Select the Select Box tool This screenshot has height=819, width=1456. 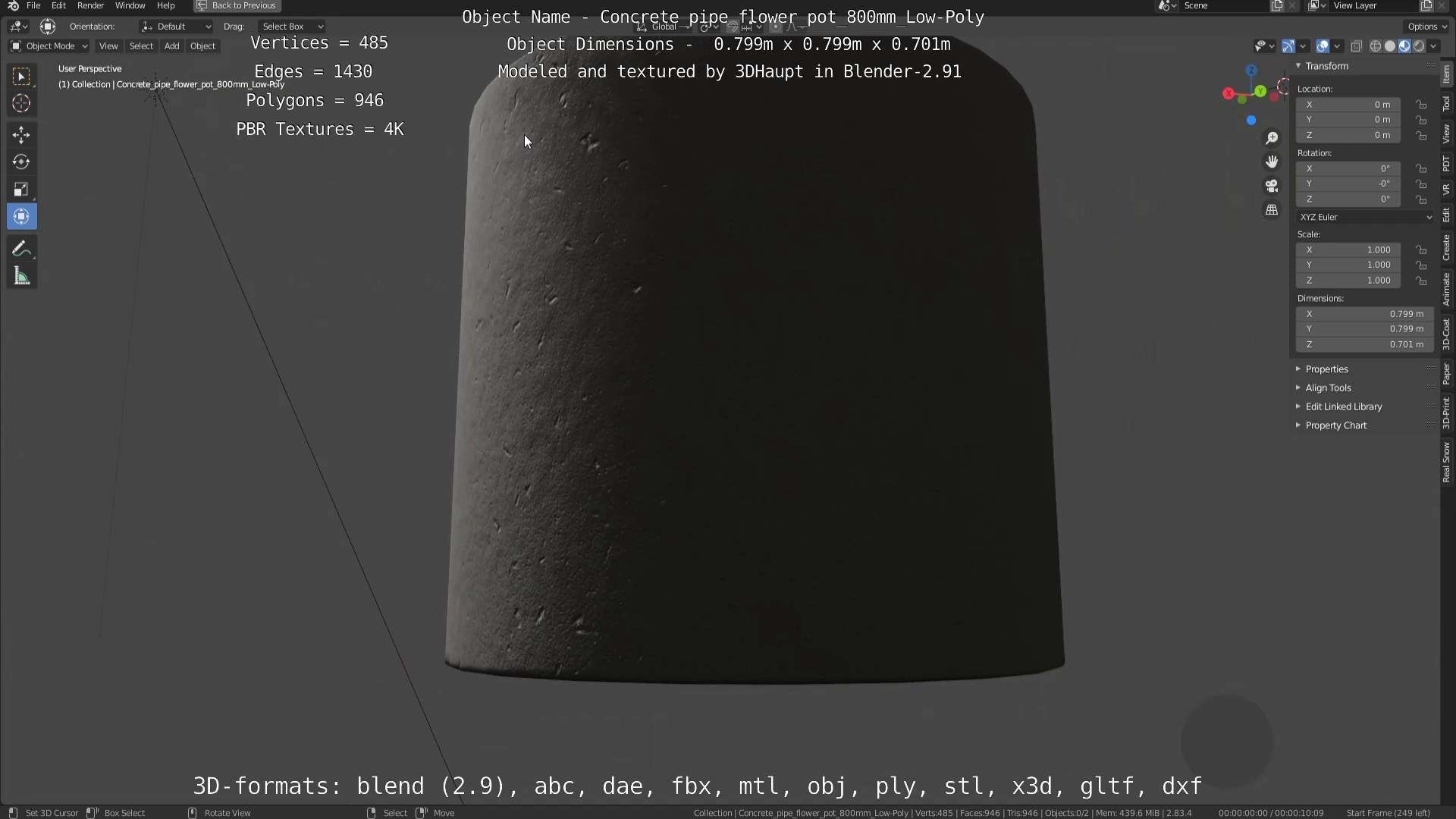[21, 77]
